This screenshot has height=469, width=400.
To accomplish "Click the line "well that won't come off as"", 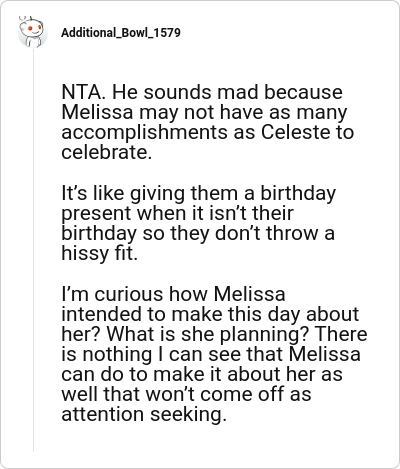I will pos(186,394).
